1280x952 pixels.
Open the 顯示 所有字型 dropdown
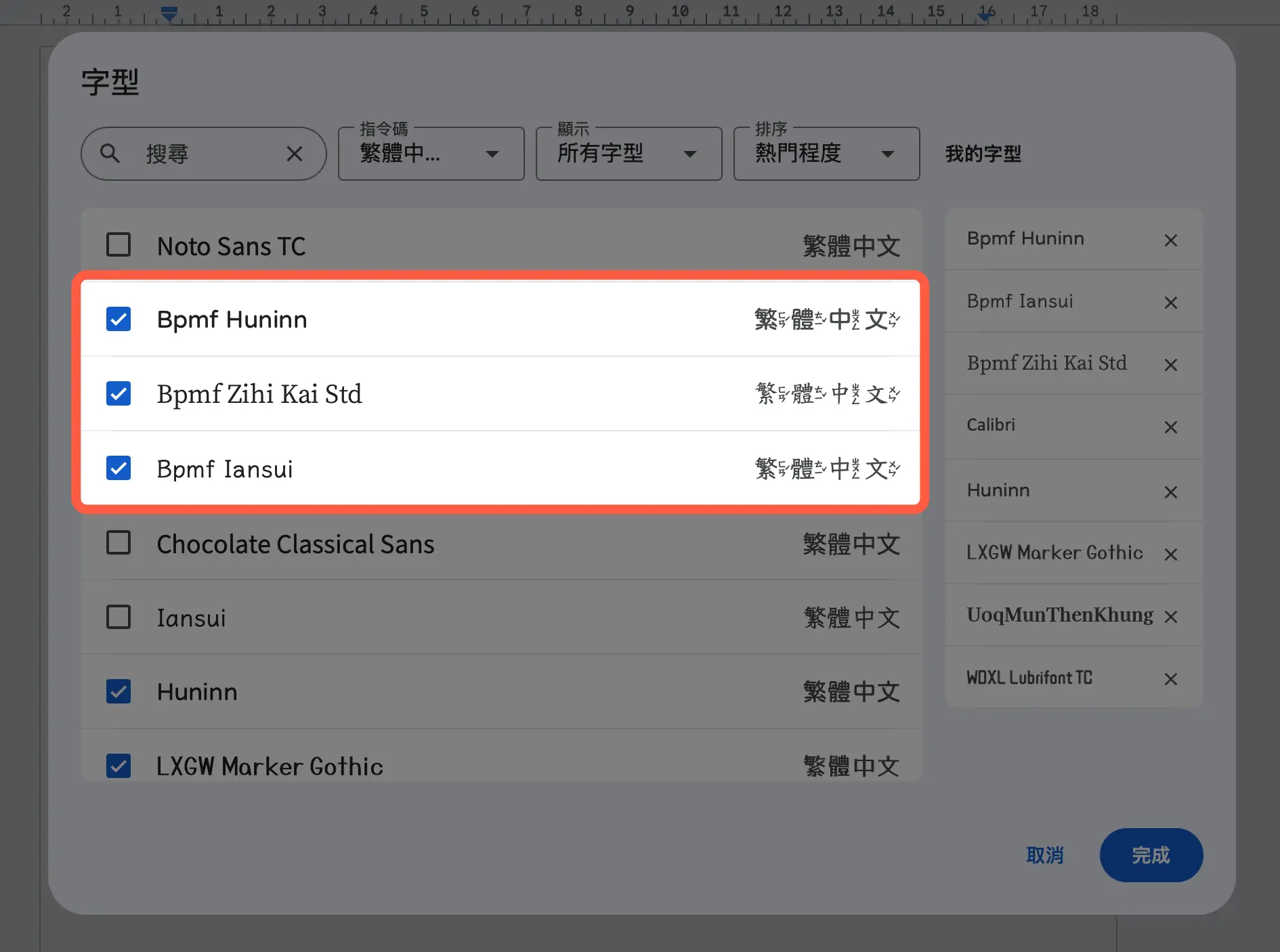point(629,154)
